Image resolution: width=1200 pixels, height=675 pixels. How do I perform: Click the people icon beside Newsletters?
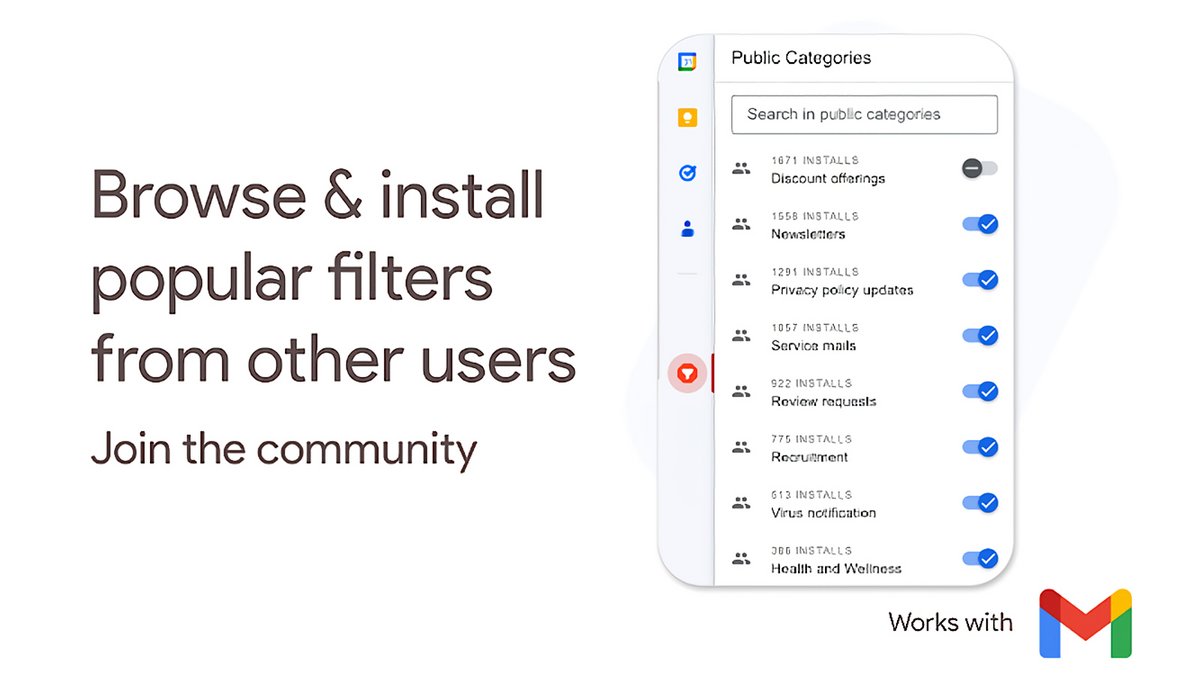click(741, 224)
